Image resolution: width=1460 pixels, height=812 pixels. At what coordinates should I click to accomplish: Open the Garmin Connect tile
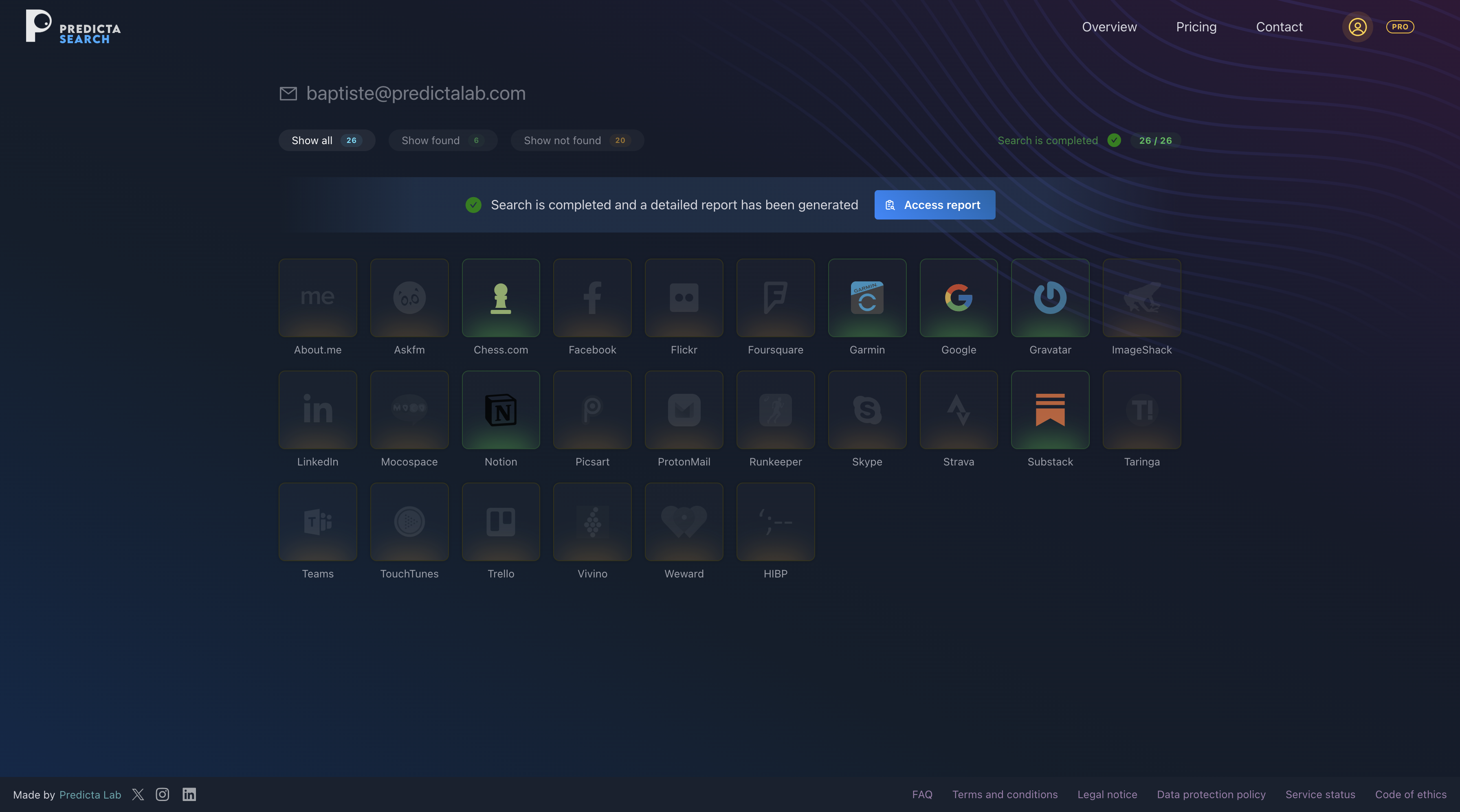pyautogui.click(x=867, y=298)
